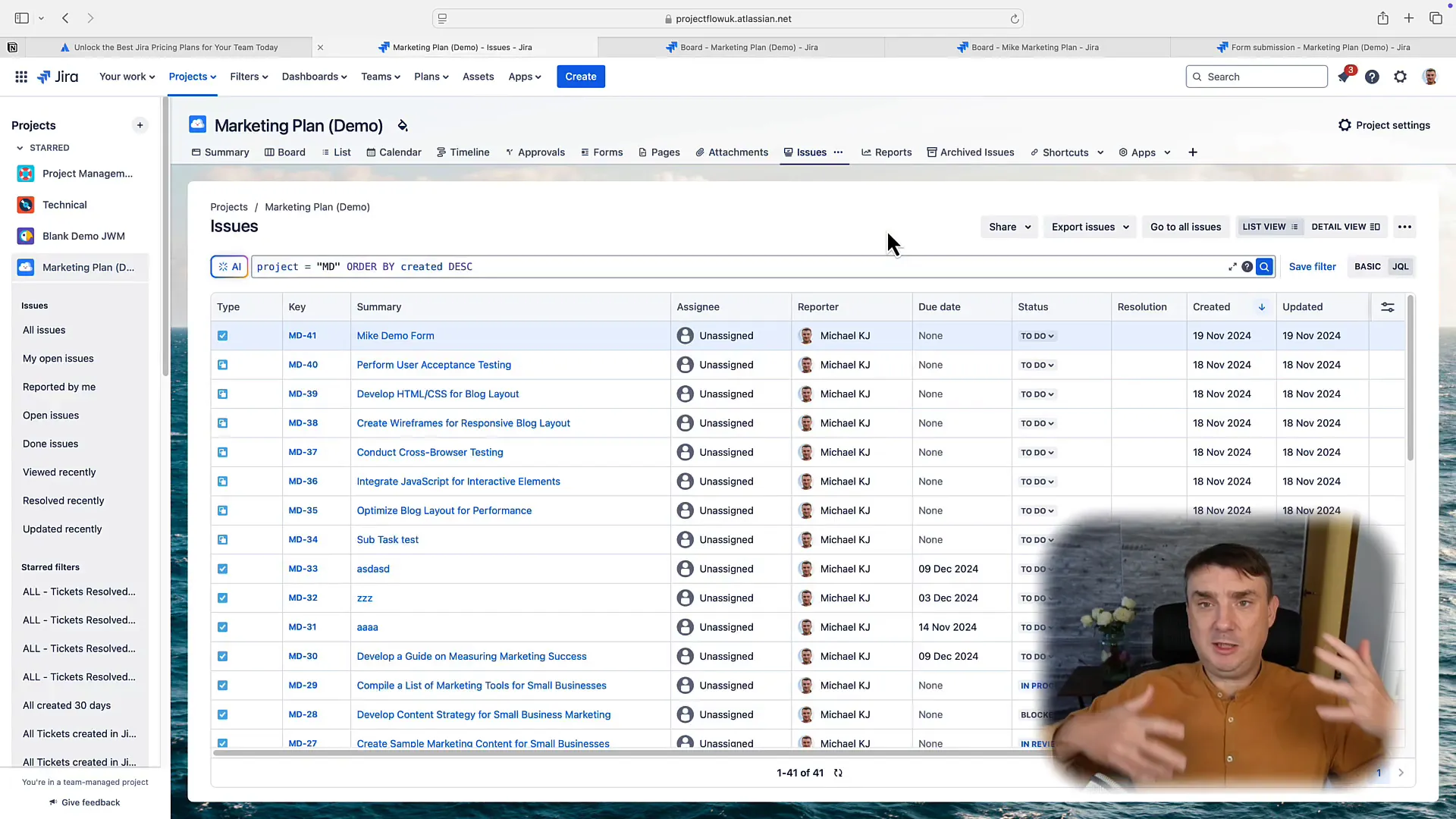Open the Jira app switcher grid
This screenshot has width=1456, height=819.
(x=21, y=77)
